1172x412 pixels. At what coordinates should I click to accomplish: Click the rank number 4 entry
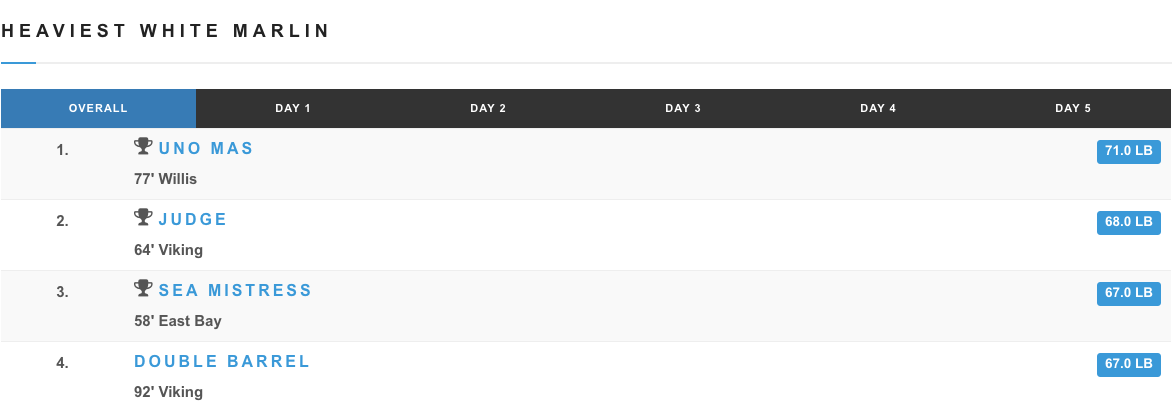[x=62, y=363]
